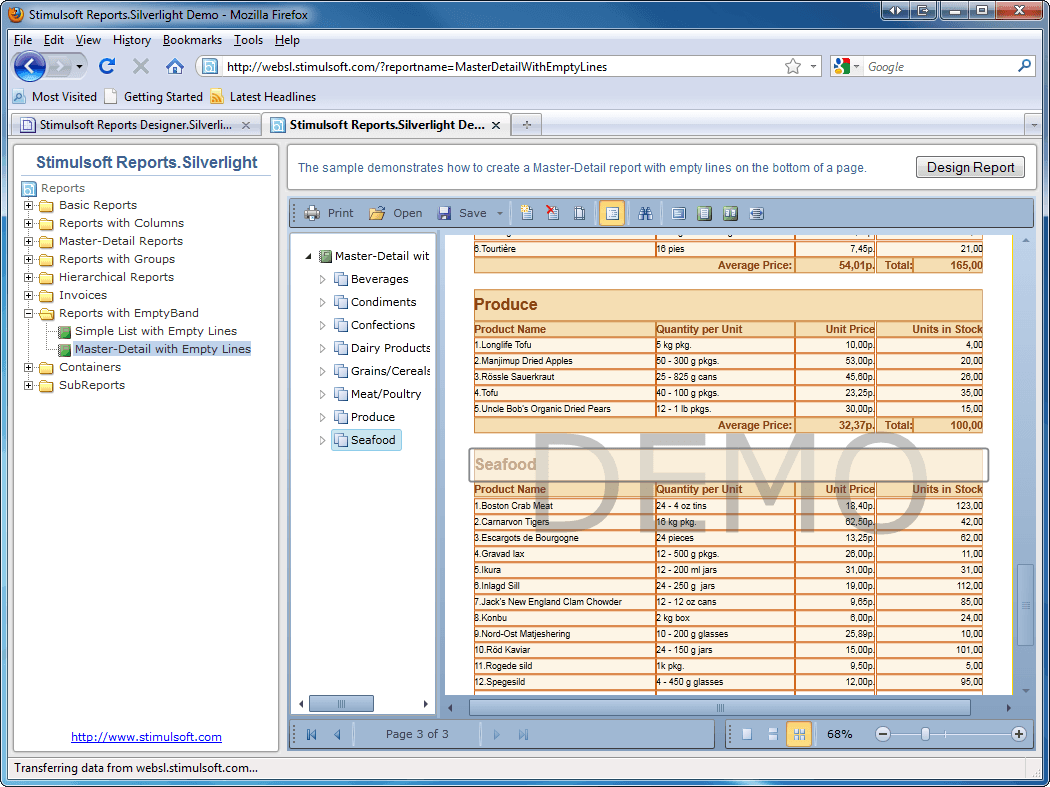Reload the current page
Image resolution: width=1050 pixels, height=787 pixels.
click(107, 66)
